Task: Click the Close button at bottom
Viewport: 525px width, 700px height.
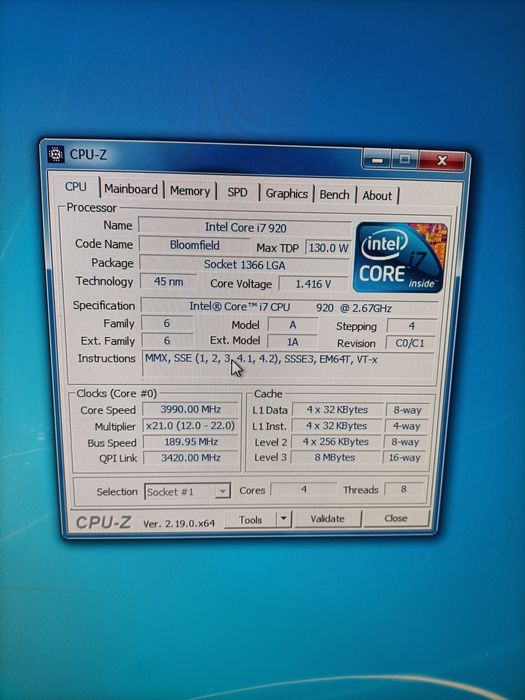Action: click(x=396, y=518)
